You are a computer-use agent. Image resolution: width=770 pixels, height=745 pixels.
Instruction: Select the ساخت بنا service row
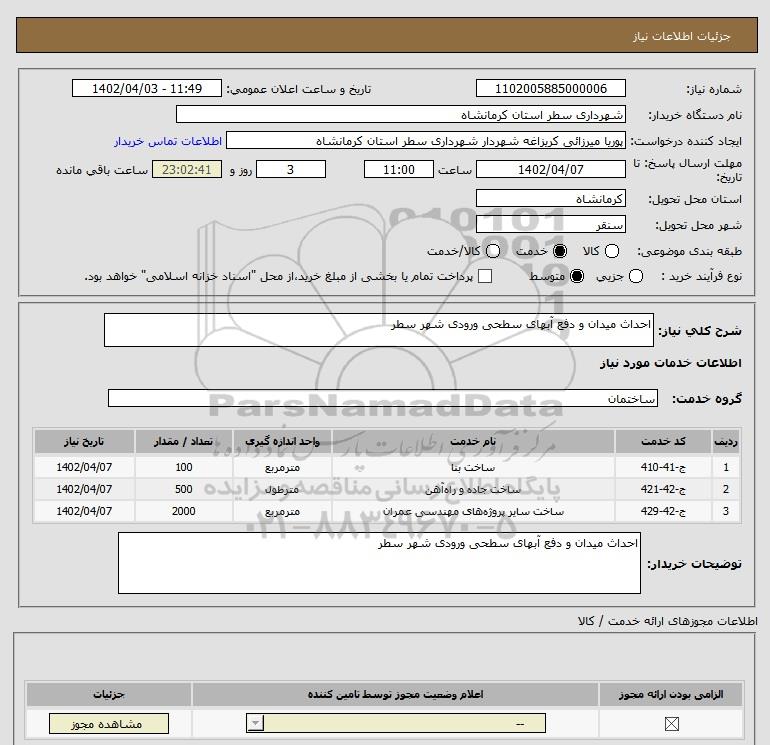coord(387,468)
